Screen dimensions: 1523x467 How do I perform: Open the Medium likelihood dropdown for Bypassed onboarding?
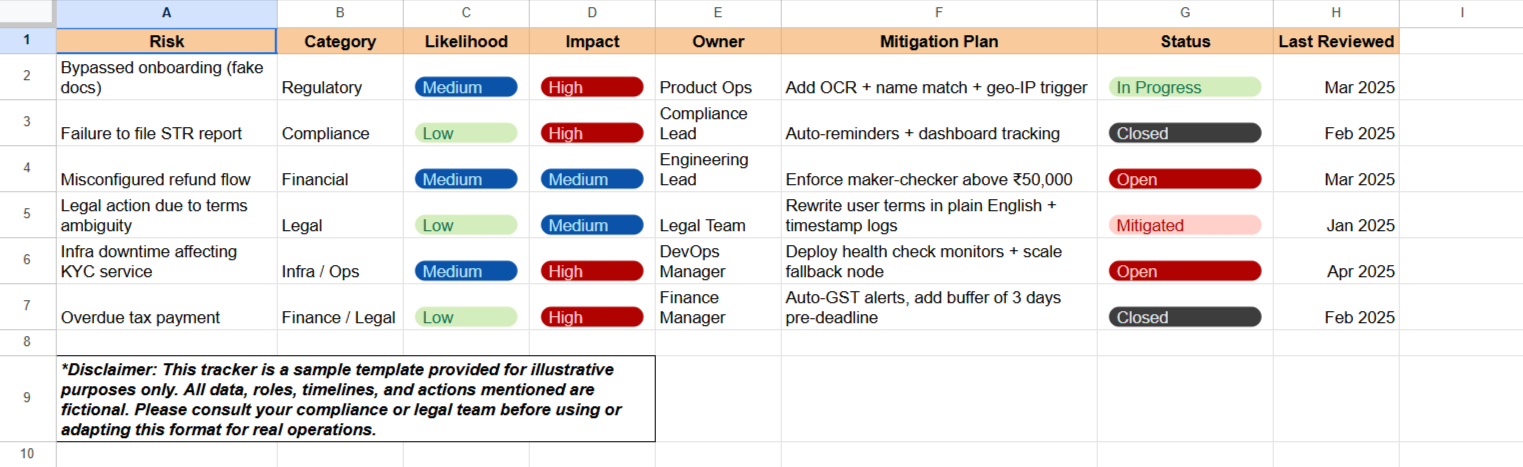point(466,87)
